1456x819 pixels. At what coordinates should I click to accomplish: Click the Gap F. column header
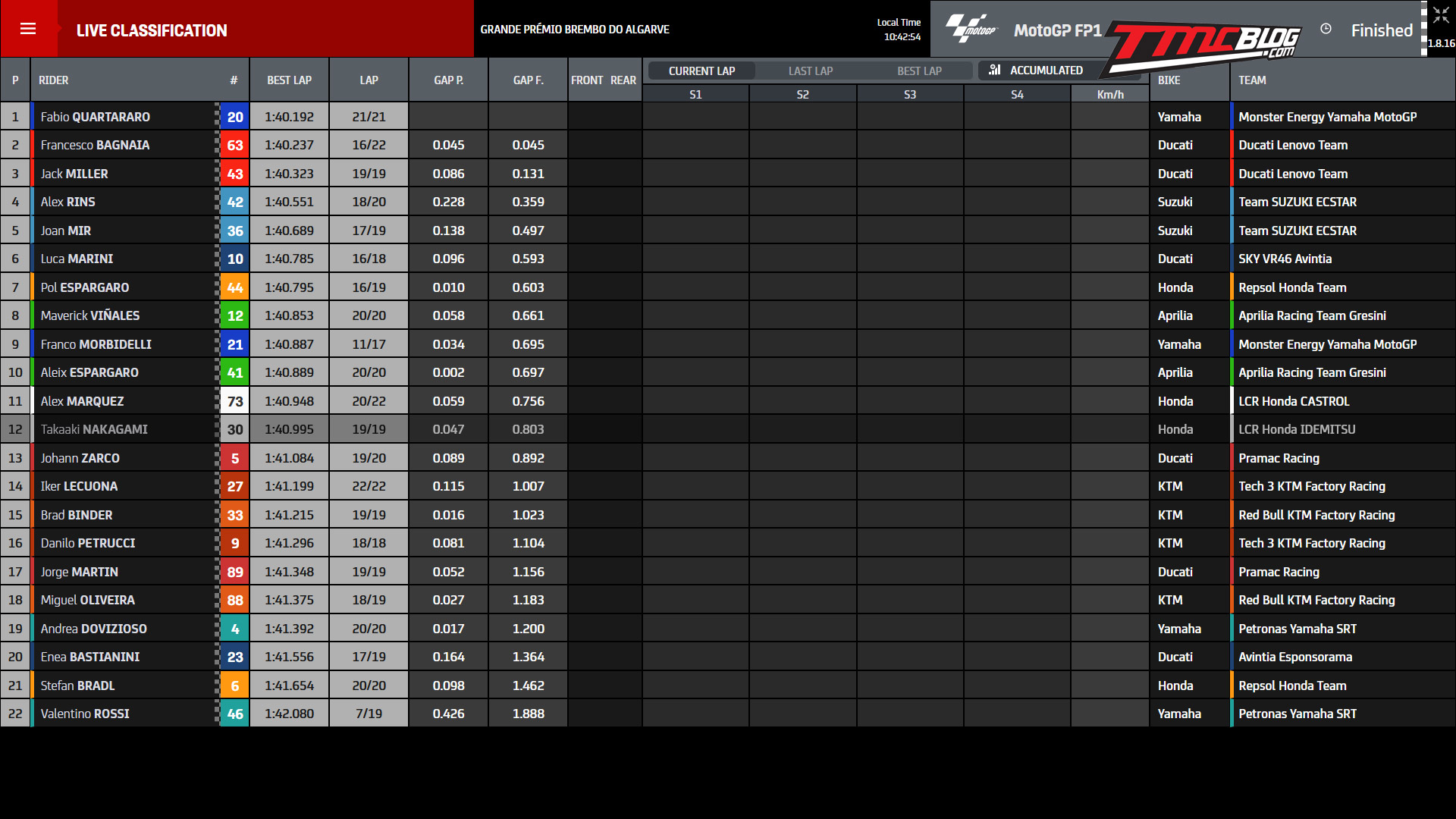[x=529, y=80]
